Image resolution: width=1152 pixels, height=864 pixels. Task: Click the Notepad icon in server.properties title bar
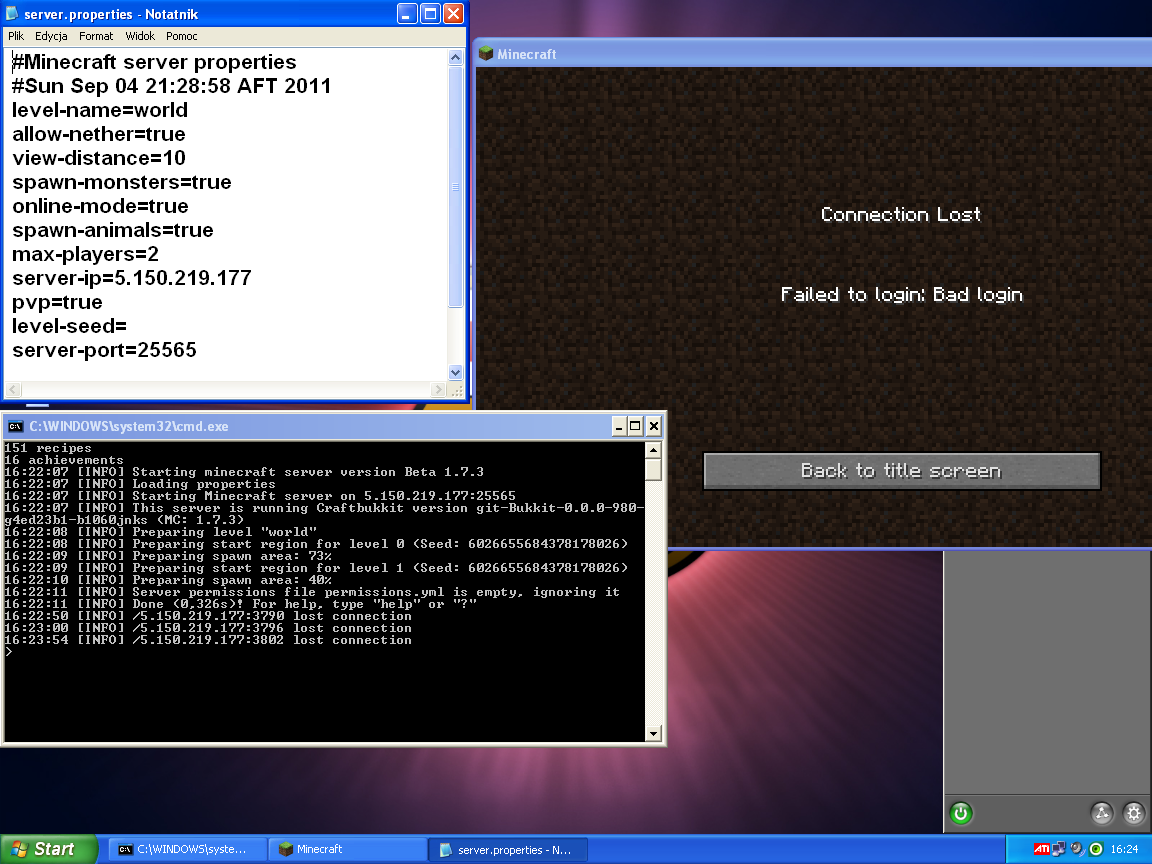point(12,13)
